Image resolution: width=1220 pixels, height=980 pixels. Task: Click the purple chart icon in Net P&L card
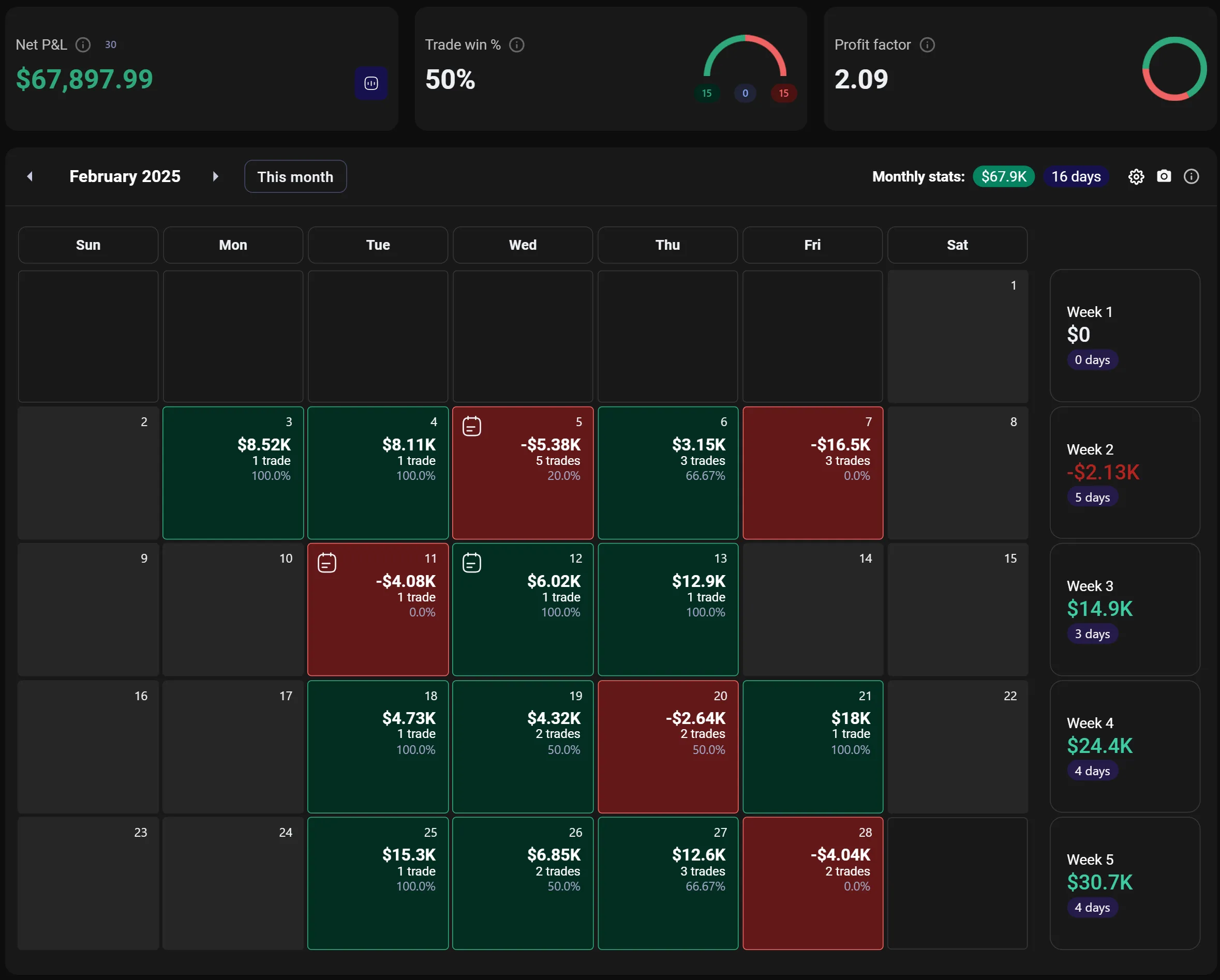pyautogui.click(x=370, y=83)
